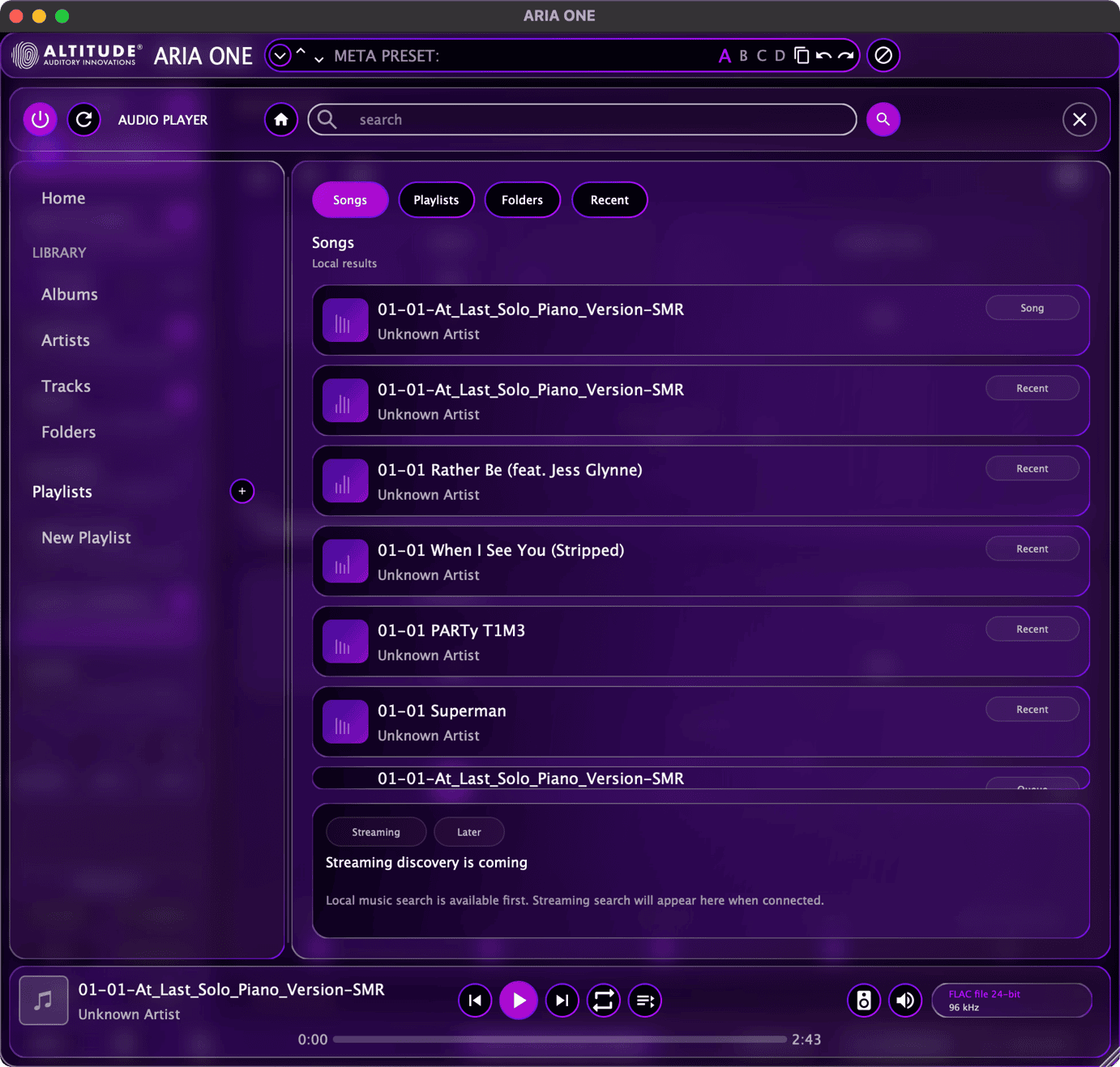The image size is (1120, 1067).
Task: Toggle the bypass circle-slash button
Action: tap(883, 55)
